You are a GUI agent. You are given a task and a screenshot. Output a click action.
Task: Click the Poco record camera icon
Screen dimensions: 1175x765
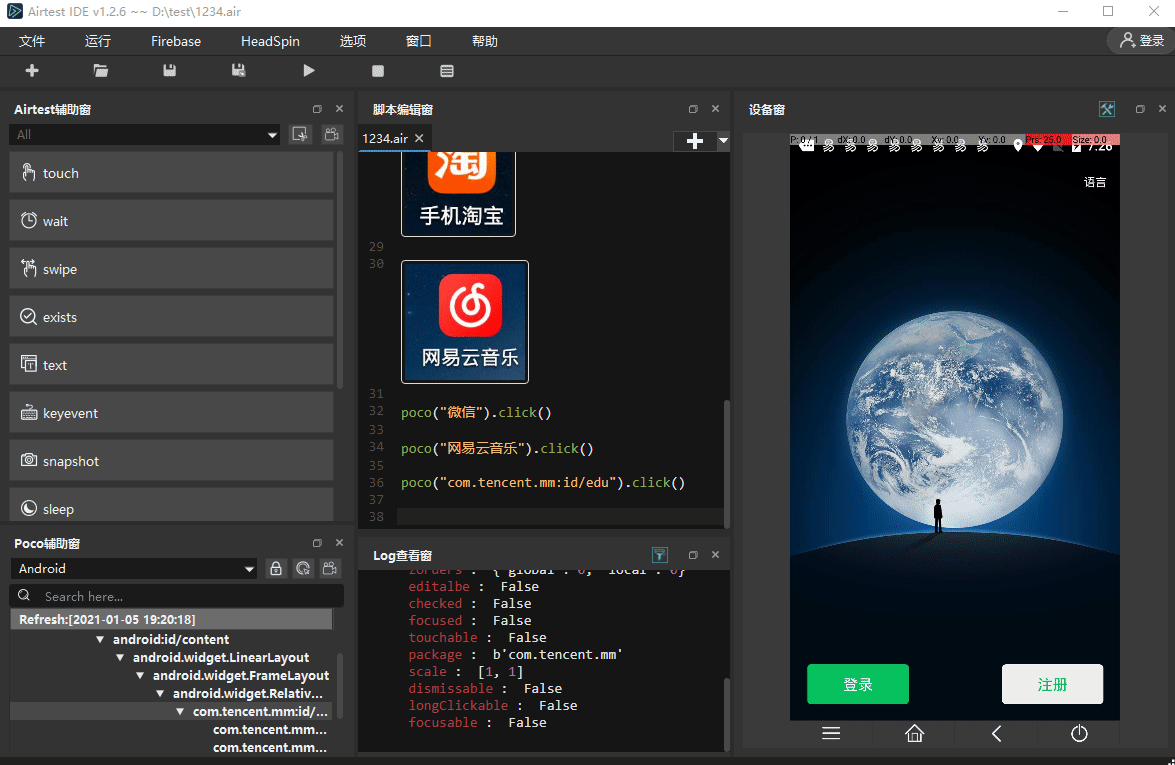pos(330,569)
